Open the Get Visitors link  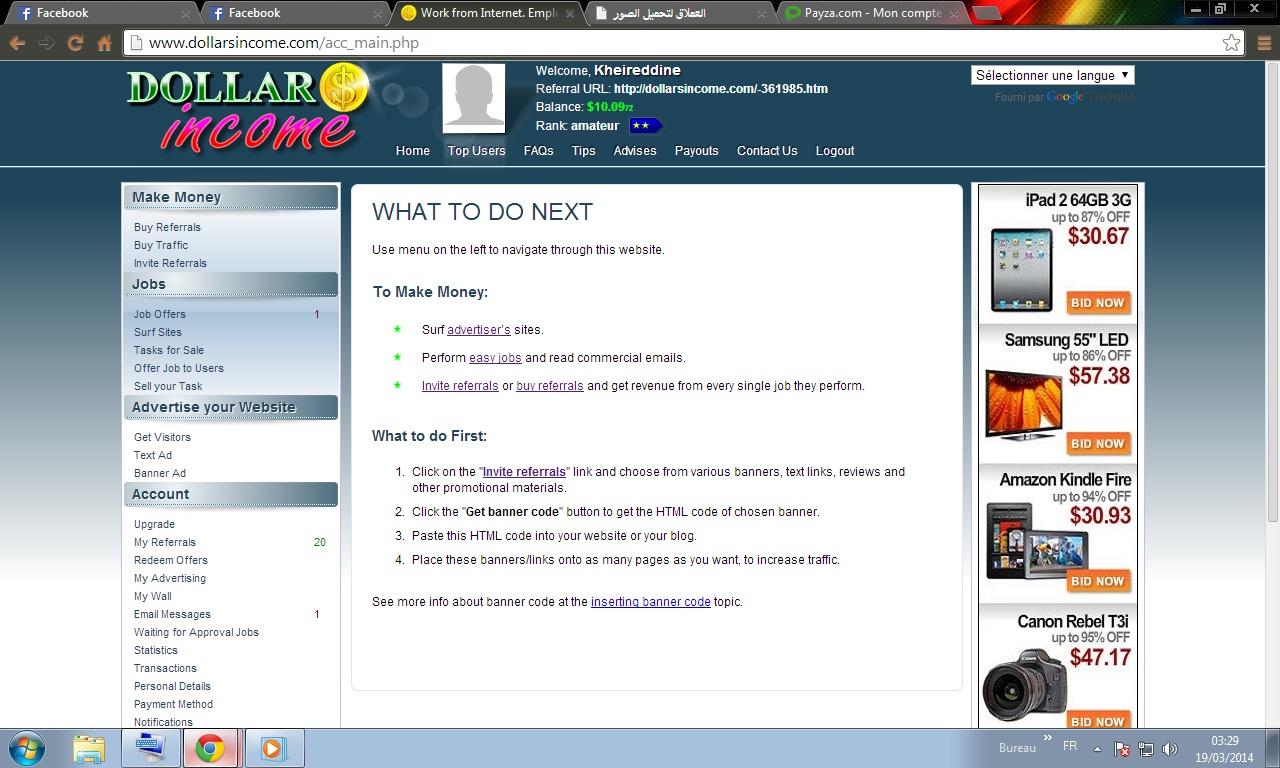pyautogui.click(x=162, y=437)
